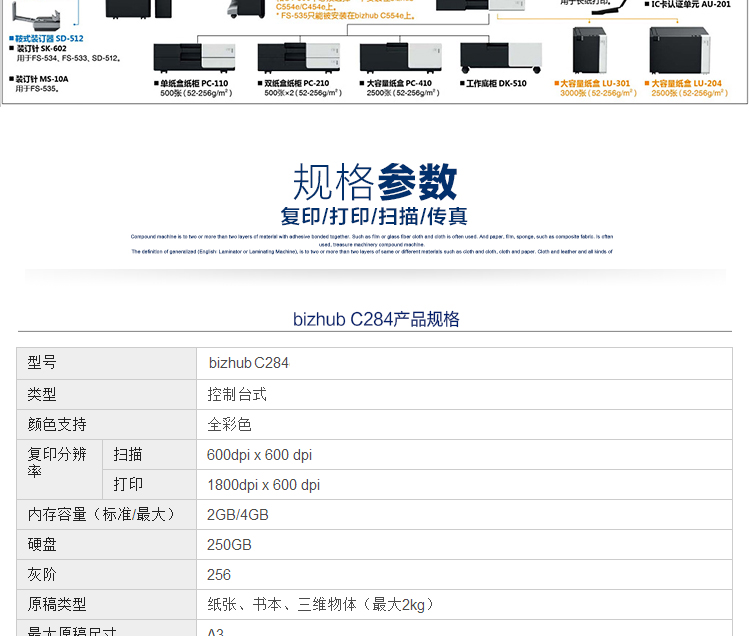
Task: Select the label 单纸盒纸柜 PC-110
Action: click(x=194, y=83)
